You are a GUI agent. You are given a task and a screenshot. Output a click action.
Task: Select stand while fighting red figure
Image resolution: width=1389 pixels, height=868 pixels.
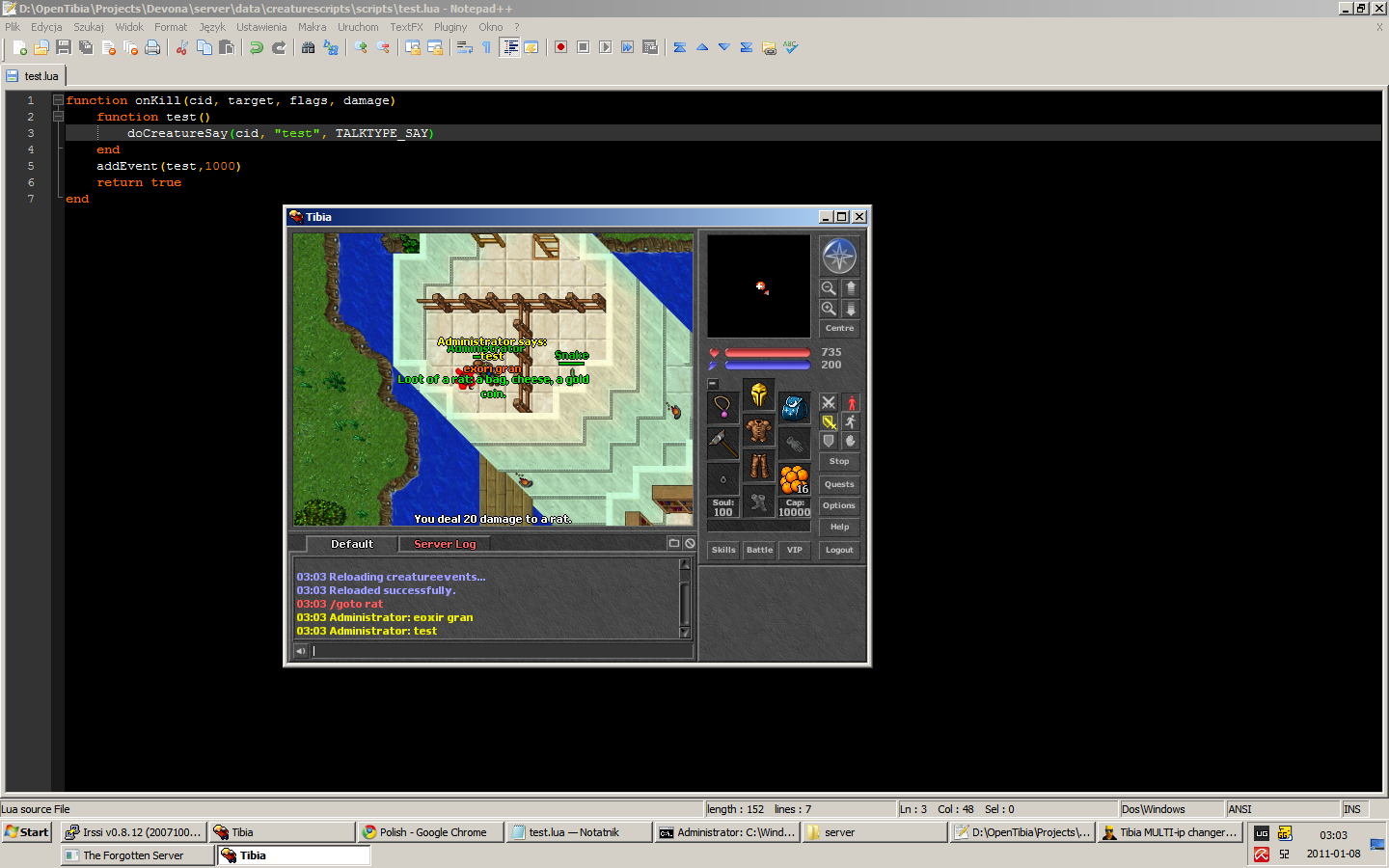coord(851,403)
